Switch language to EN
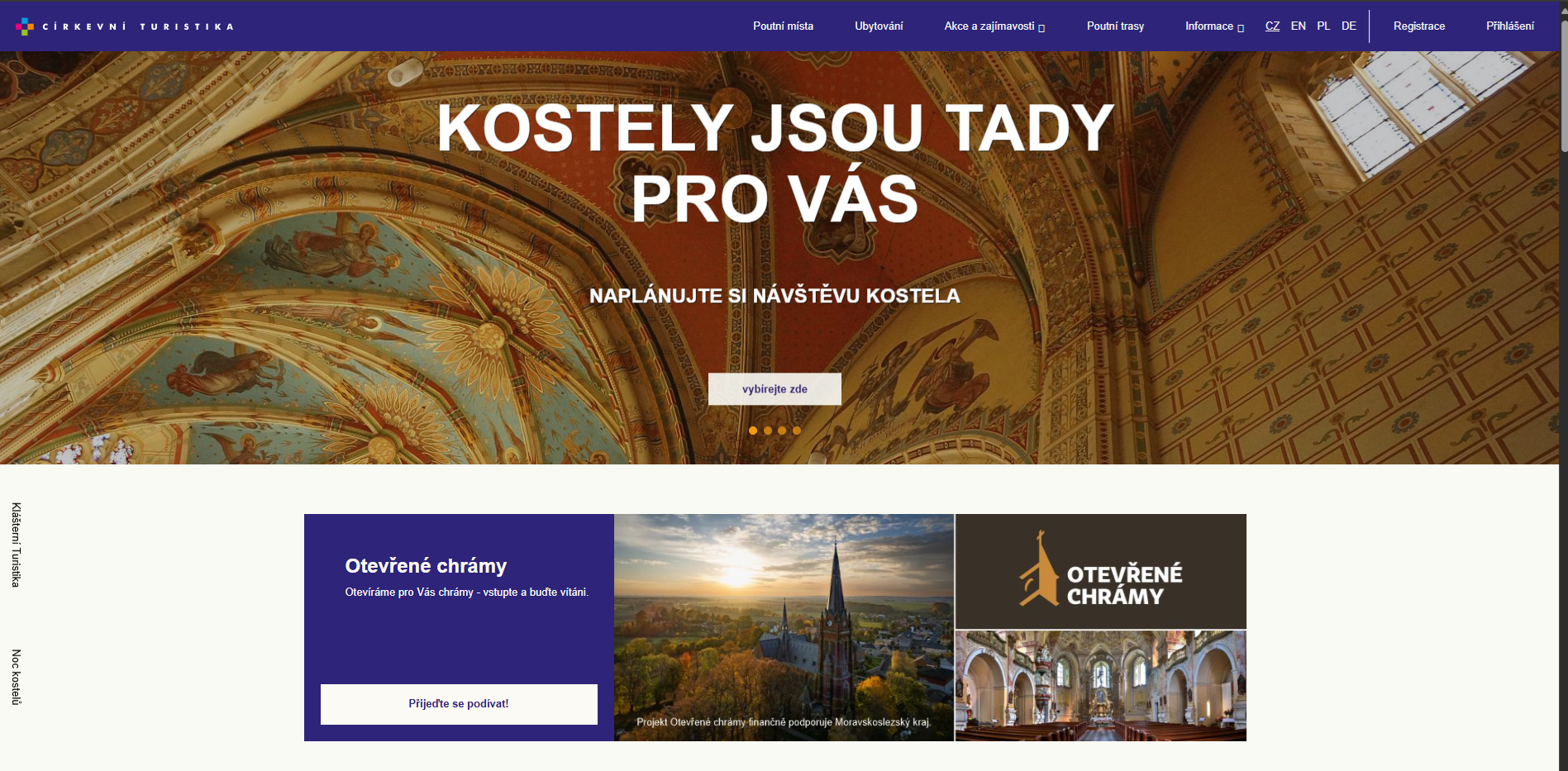Screen dimensions: 1568x771 (1299, 26)
